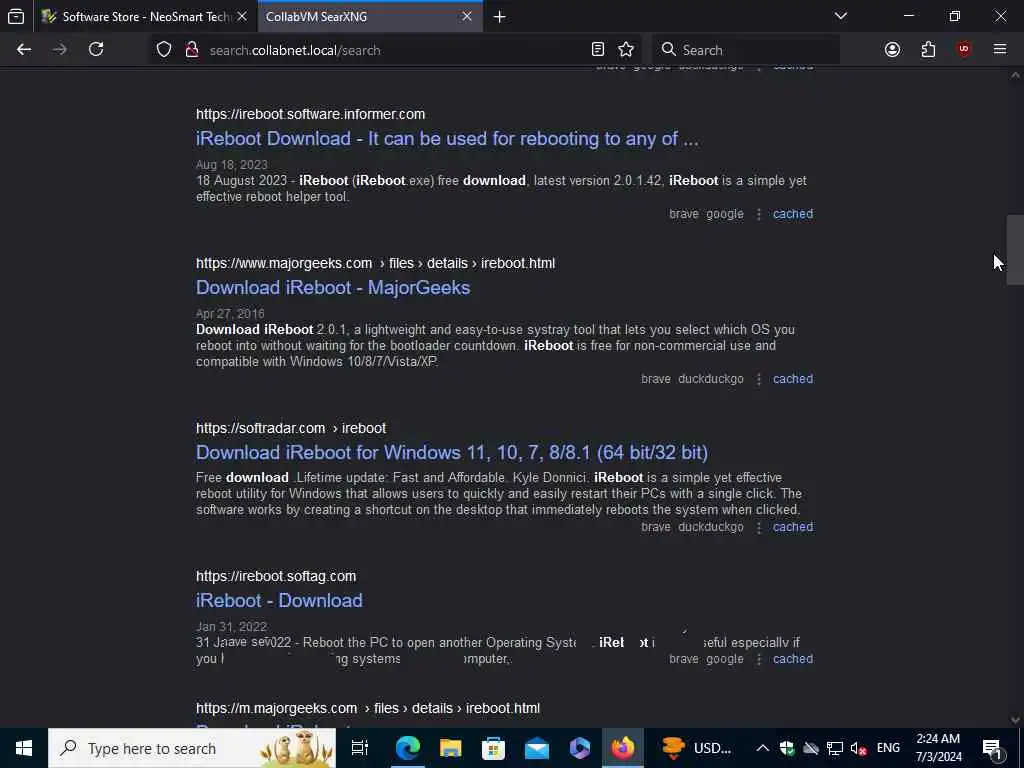Expand the list all tabs dropdown
The width and height of the screenshot is (1024, 768).
(x=841, y=16)
